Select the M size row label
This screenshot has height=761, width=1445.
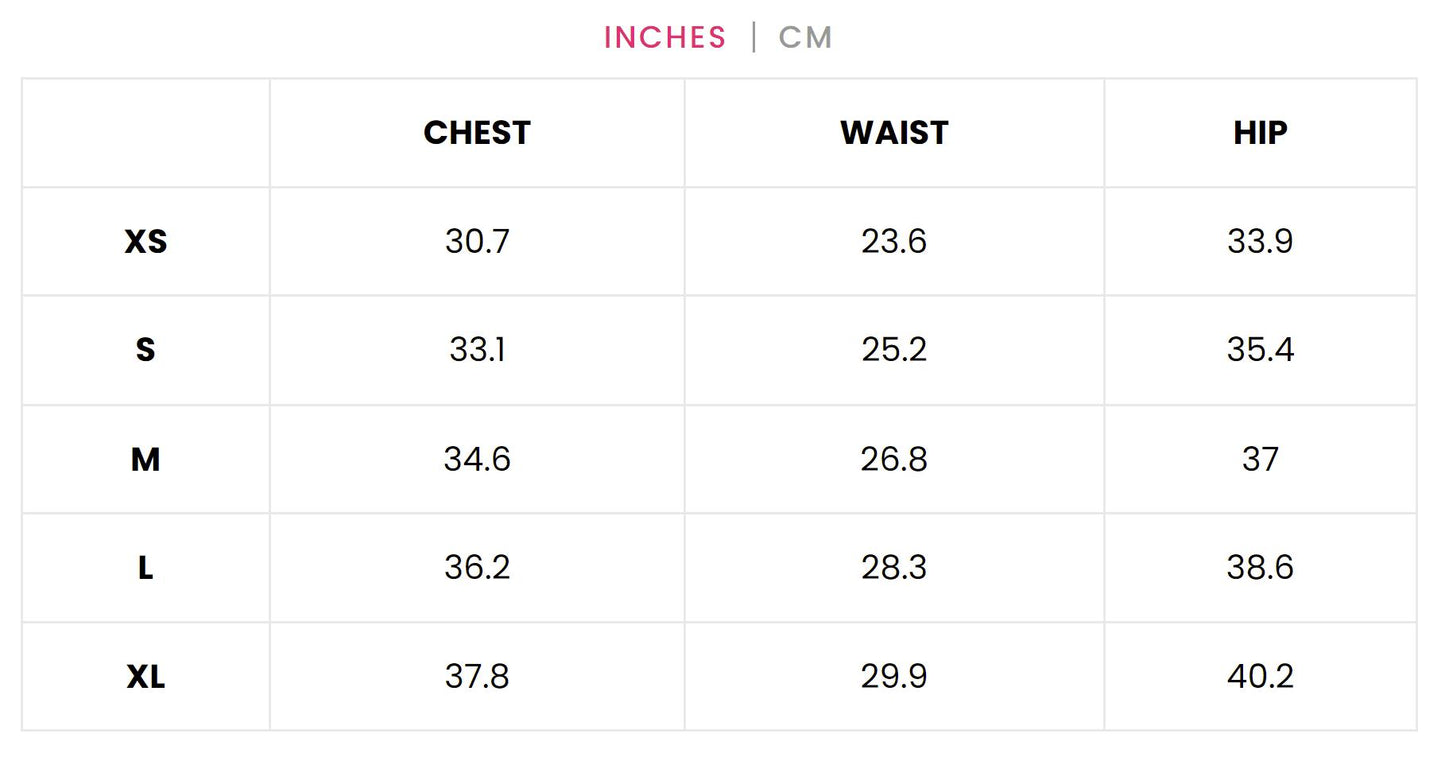point(146,460)
